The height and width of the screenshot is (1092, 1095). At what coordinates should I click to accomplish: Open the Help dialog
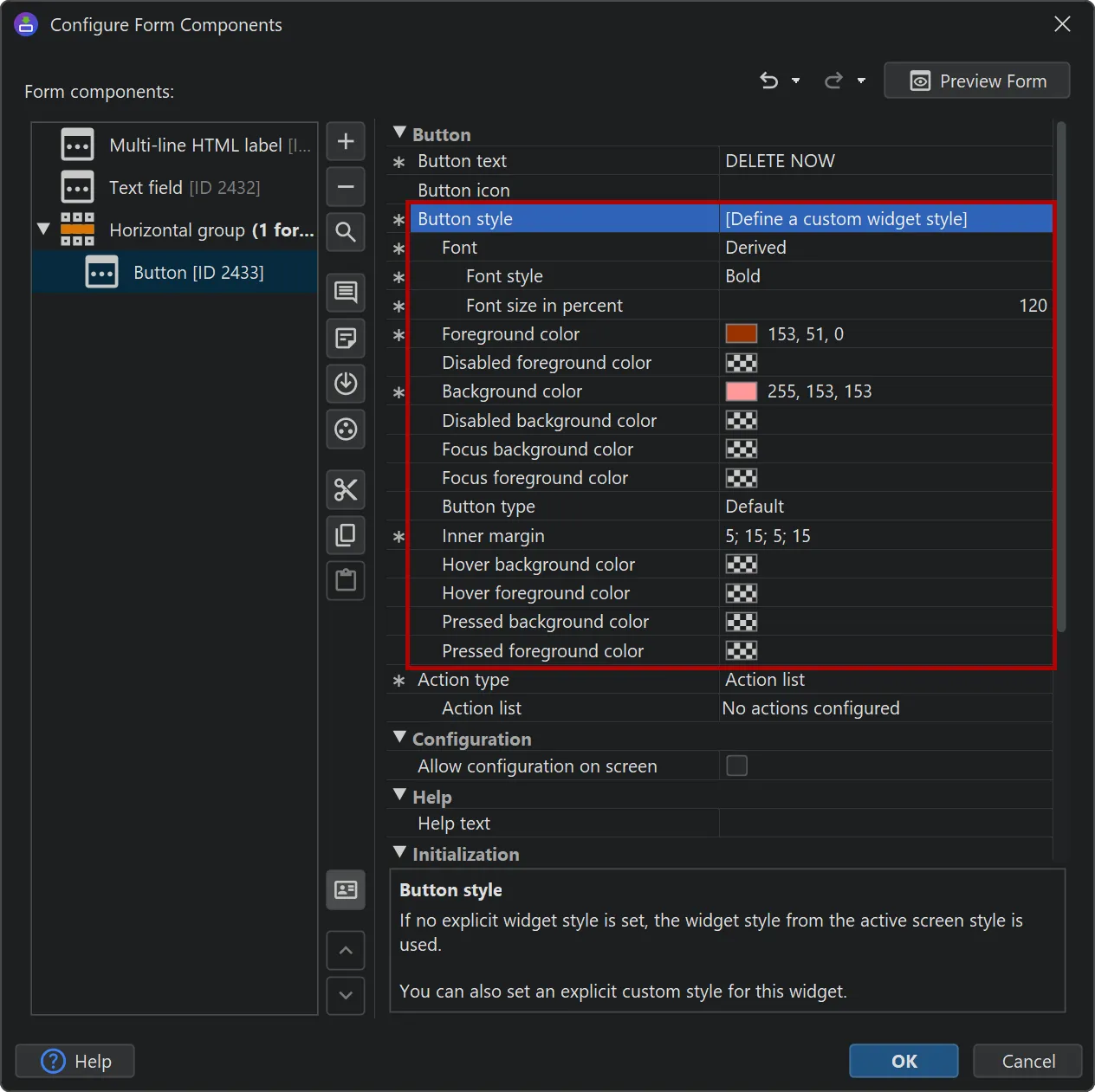click(x=75, y=1061)
